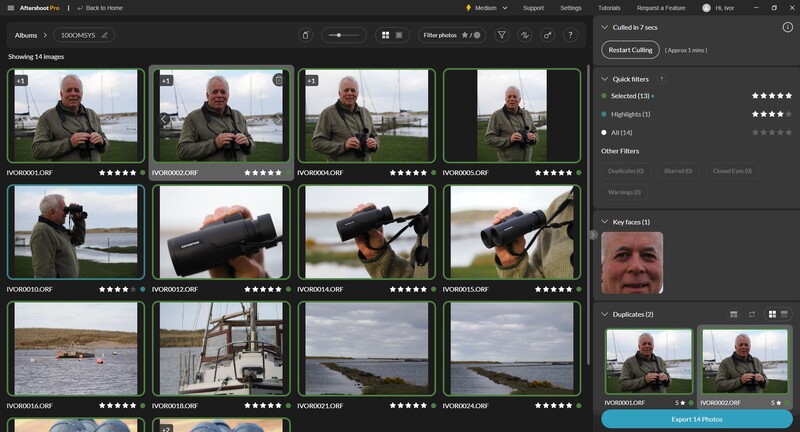Click the star rating of IVOR0010.ORF

[x=117, y=289]
